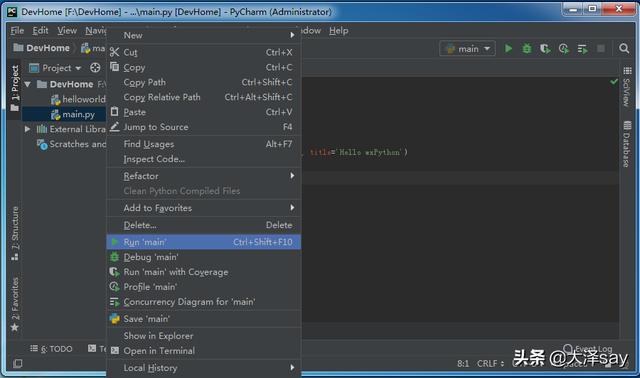Open the main run configuration dropdown
640x378 pixels.
tap(467, 49)
